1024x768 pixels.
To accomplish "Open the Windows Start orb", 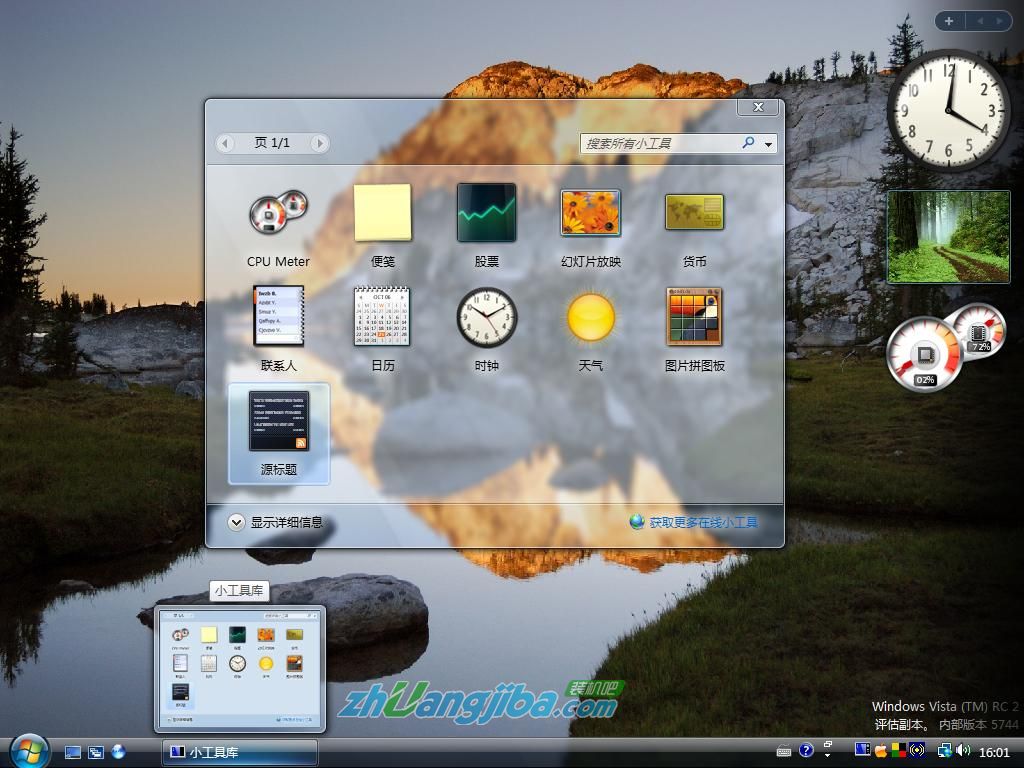I will point(28,750).
